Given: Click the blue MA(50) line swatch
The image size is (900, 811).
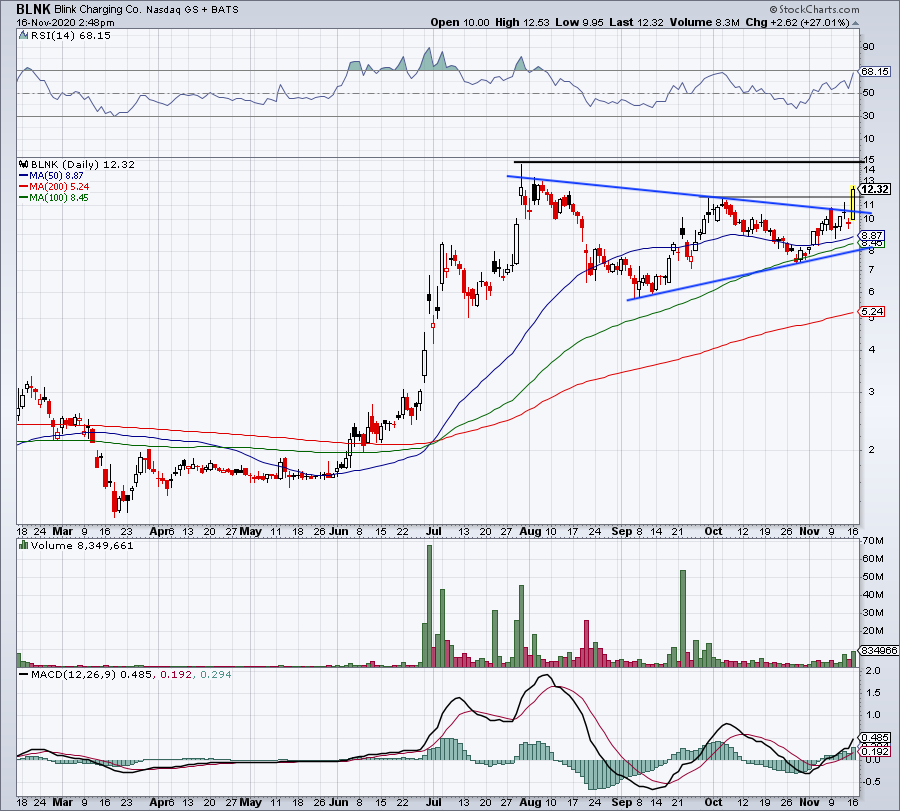Looking at the screenshot, I should tap(24, 176).
